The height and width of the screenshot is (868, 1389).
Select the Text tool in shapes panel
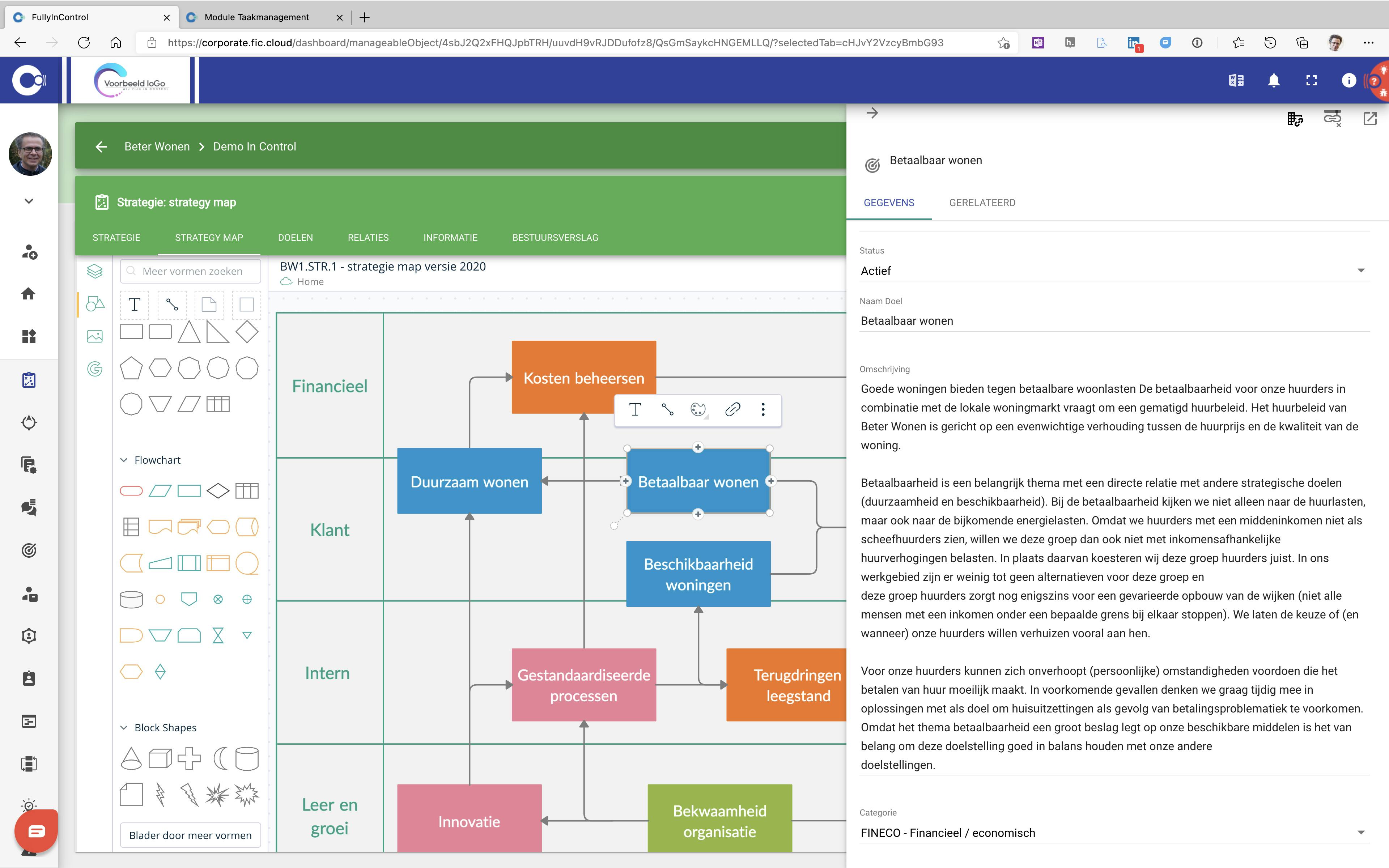coord(134,304)
